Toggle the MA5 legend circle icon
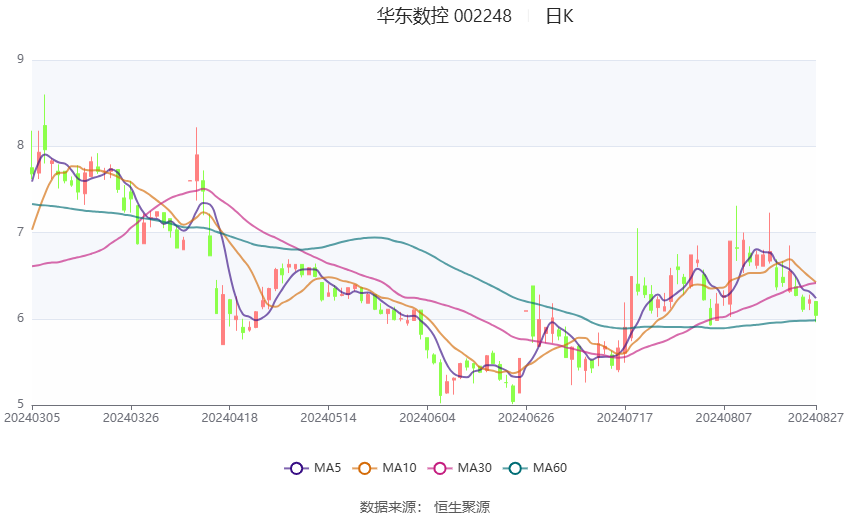Image resolution: width=850 pixels, height=517 pixels. pos(297,468)
